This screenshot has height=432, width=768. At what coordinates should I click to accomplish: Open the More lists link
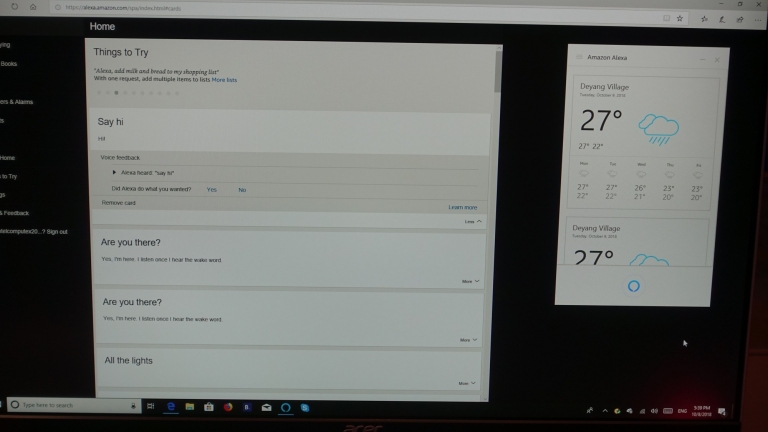224,80
